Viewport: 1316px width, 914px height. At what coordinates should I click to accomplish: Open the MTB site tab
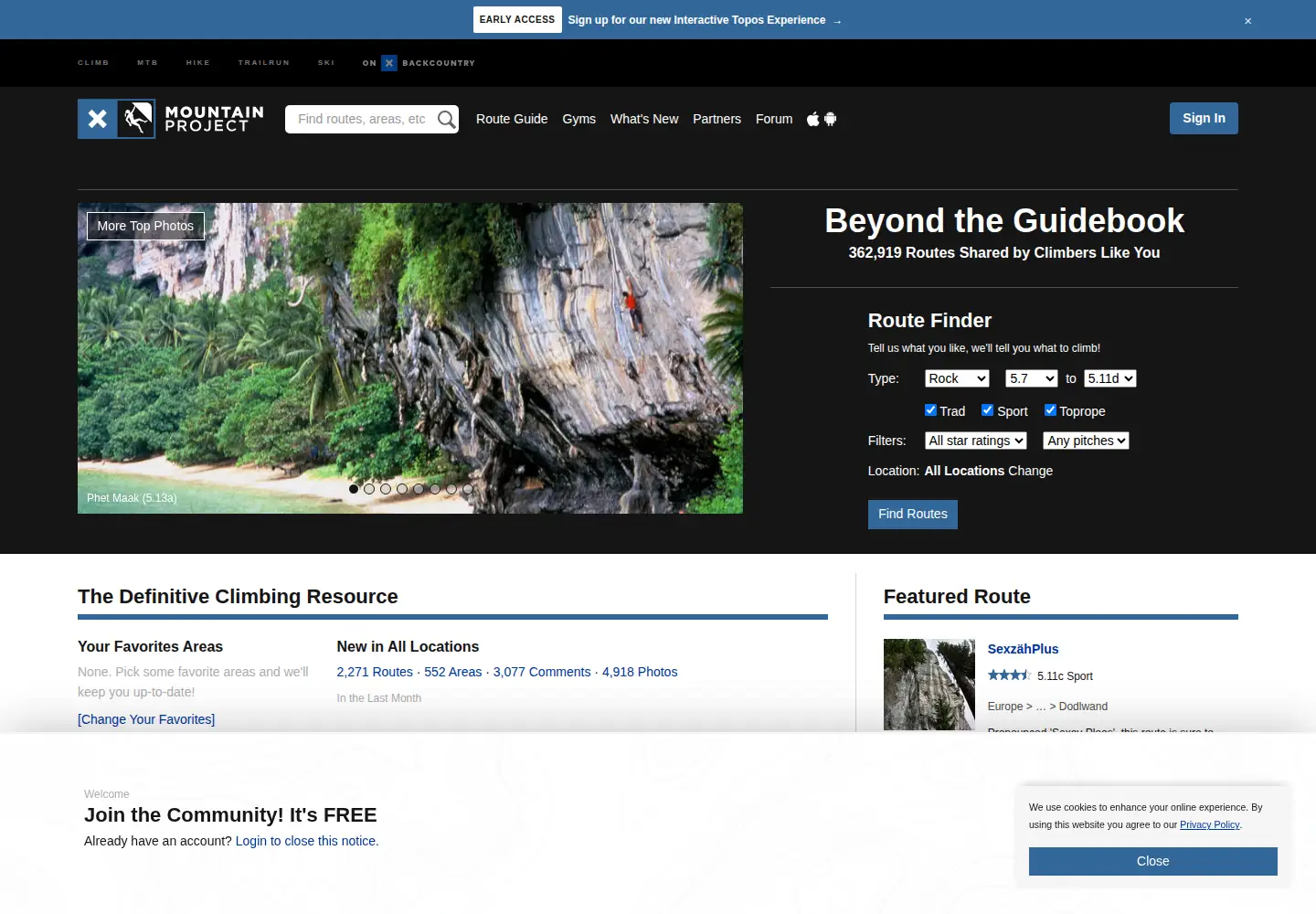pyautogui.click(x=147, y=63)
